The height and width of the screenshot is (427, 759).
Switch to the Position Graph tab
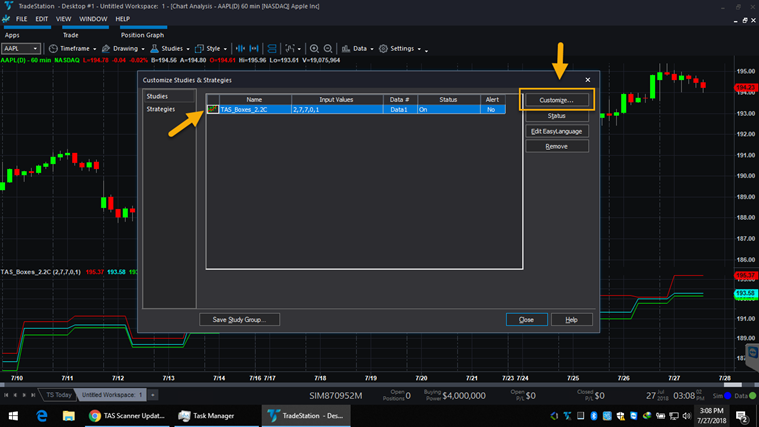(142, 35)
